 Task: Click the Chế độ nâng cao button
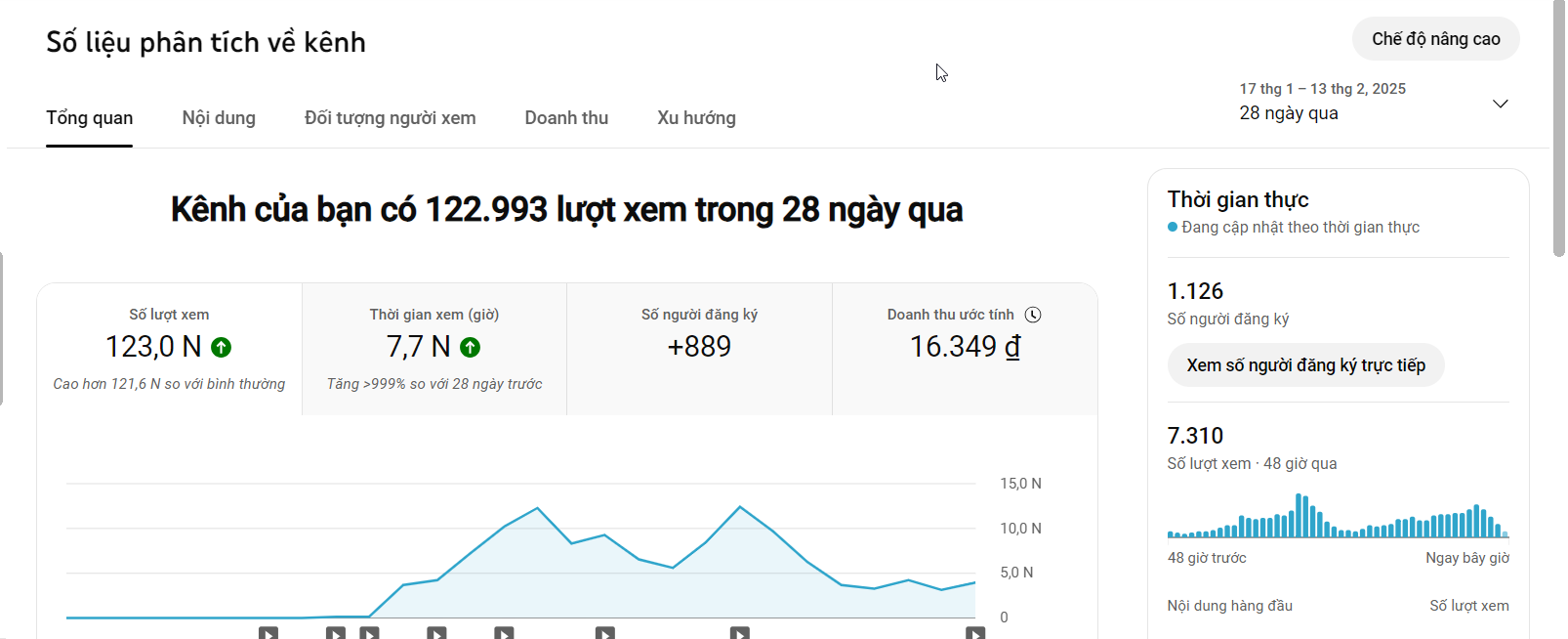[x=1435, y=39]
